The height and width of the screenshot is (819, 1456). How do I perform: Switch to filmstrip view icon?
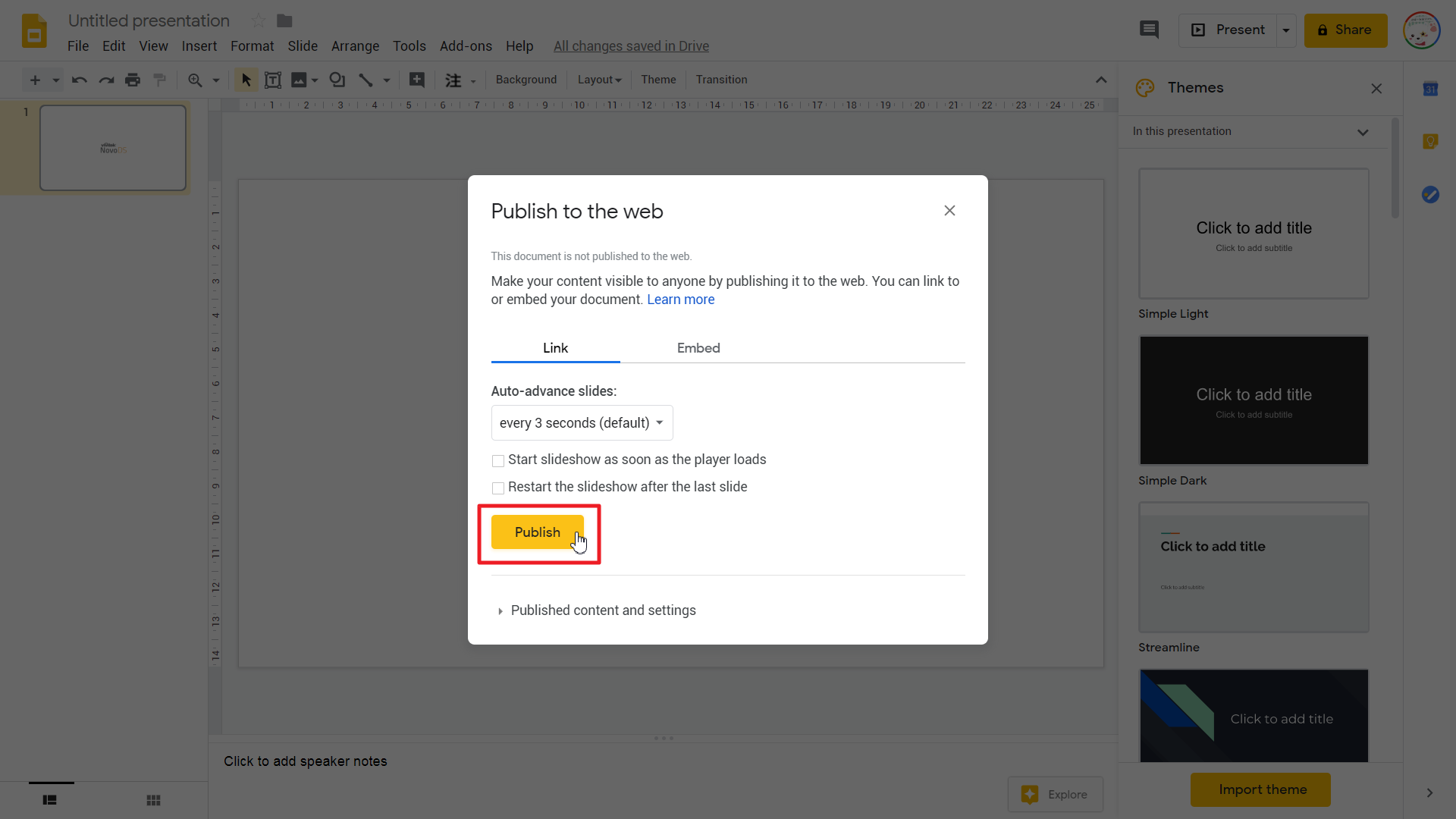click(x=50, y=800)
